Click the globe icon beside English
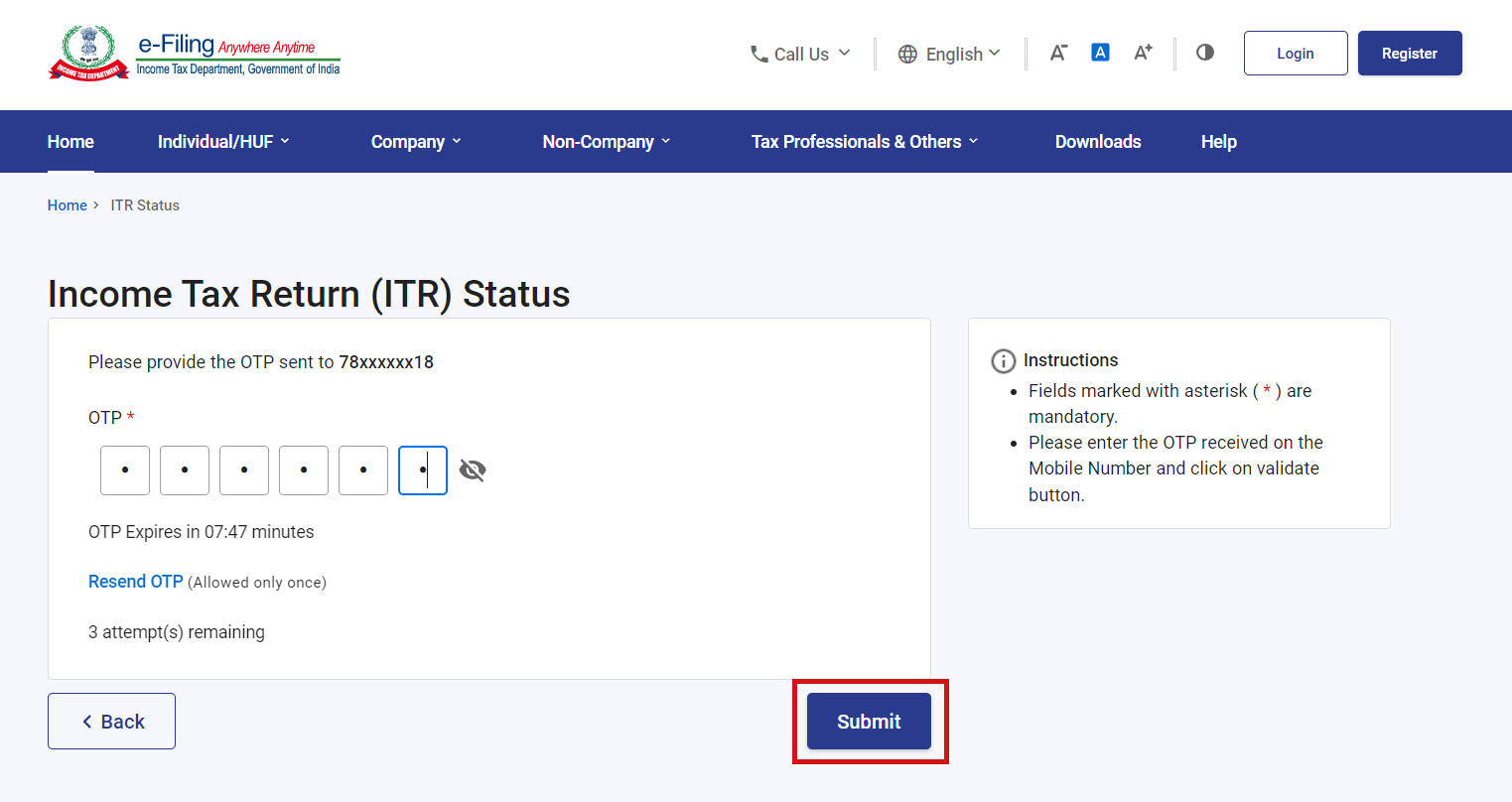This screenshot has height=802, width=1512. [908, 54]
